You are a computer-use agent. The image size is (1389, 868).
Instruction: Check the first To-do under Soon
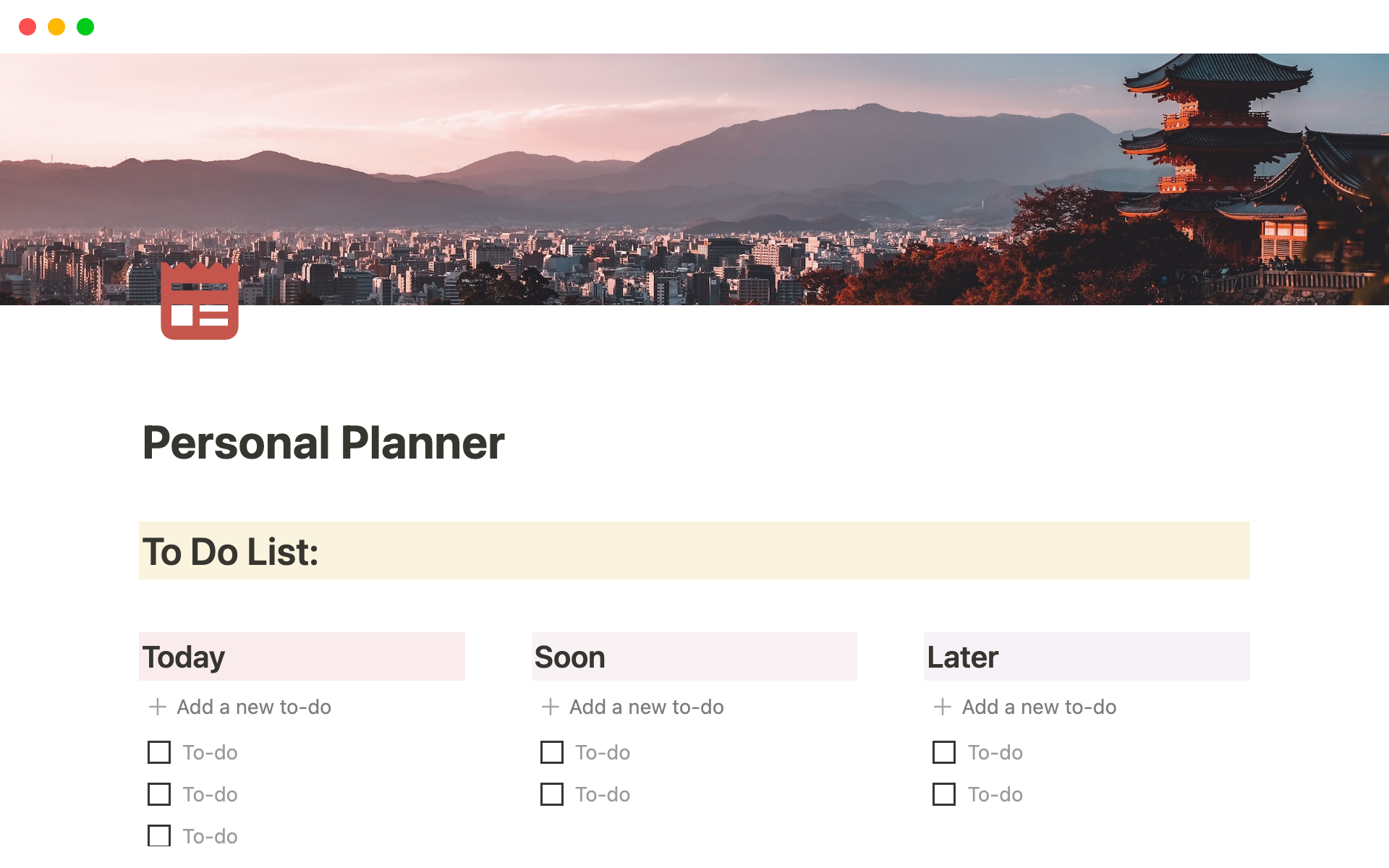pyautogui.click(x=552, y=752)
